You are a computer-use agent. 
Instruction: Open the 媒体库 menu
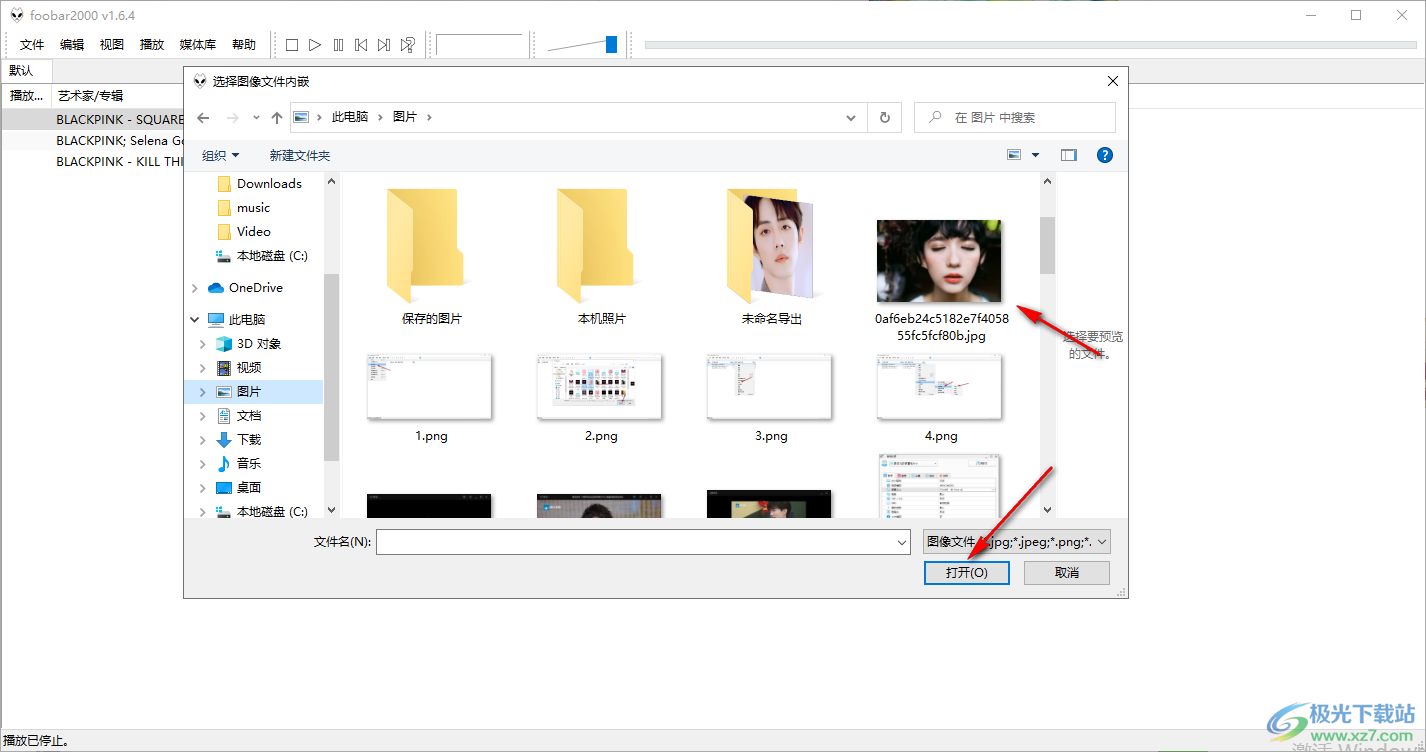198,45
